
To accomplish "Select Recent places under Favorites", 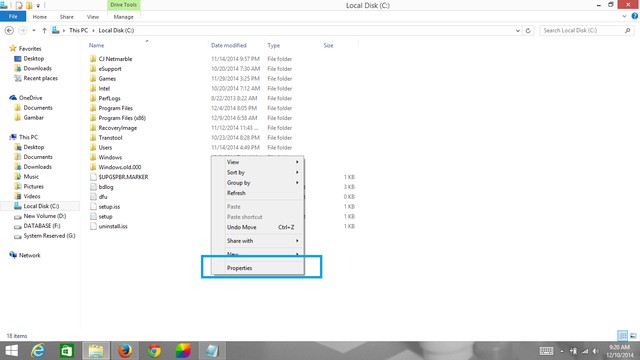I will point(40,78).
